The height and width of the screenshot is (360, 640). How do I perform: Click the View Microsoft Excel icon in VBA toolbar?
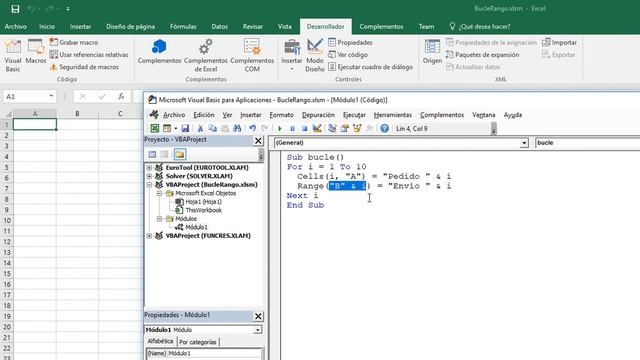click(x=154, y=129)
